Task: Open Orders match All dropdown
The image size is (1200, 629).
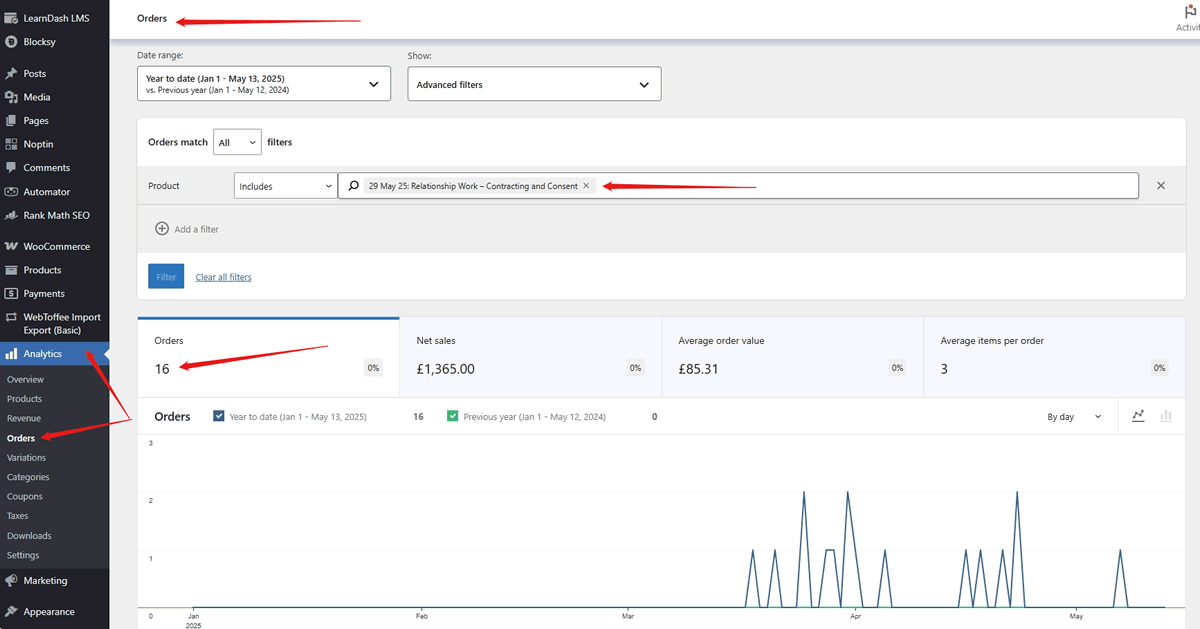Action: tap(237, 142)
